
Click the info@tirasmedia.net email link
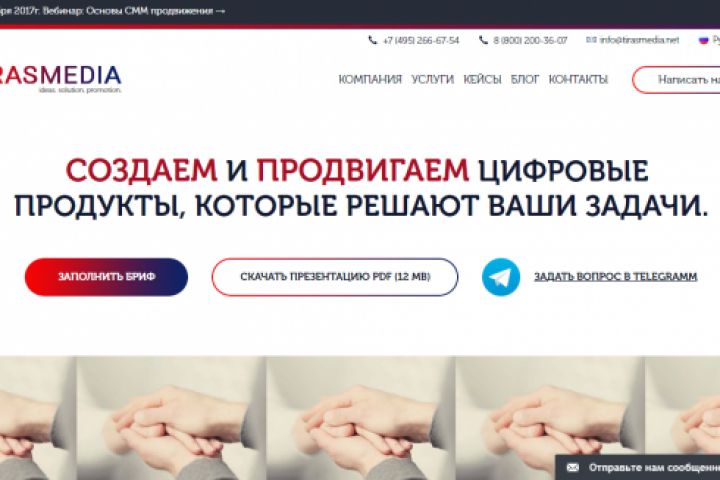pyautogui.click(x=639, y=40)
